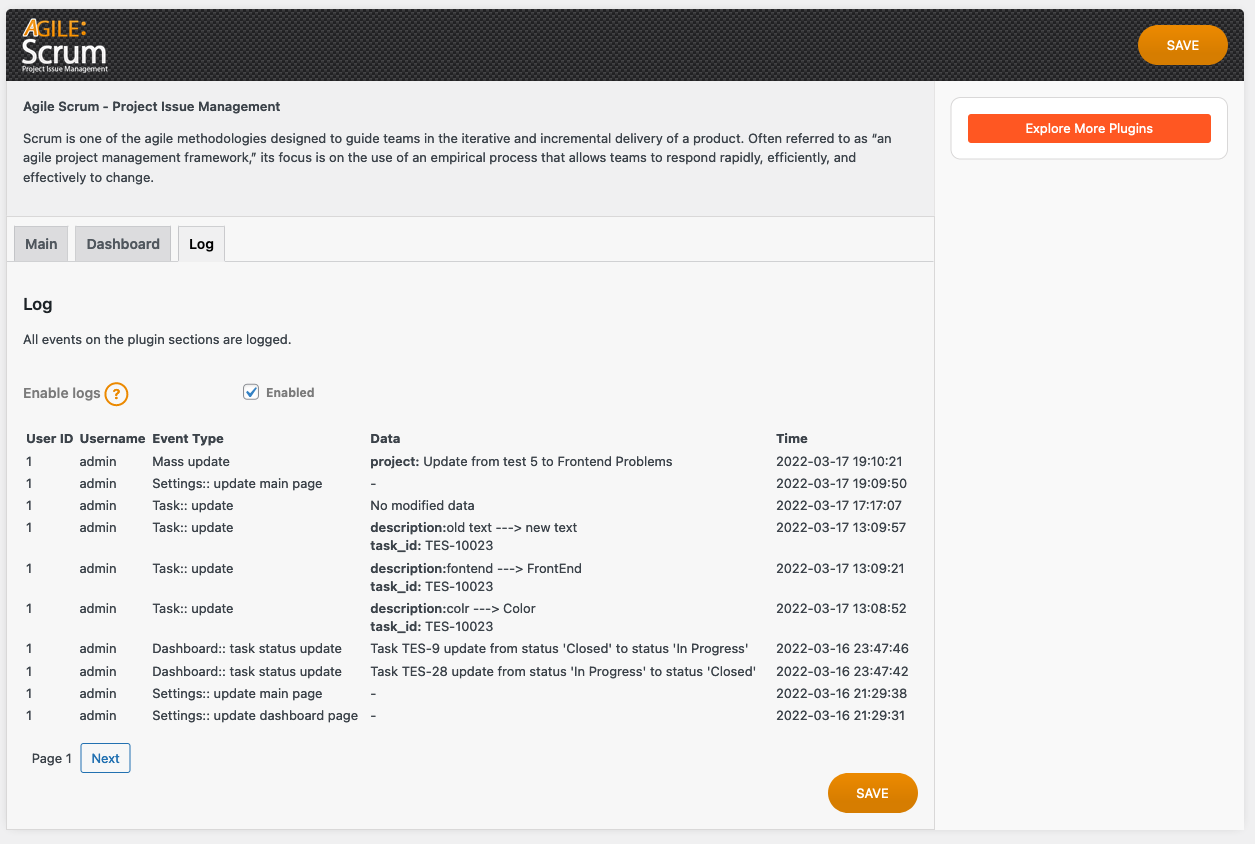Click 'Settings:: update dashboard page' event
Screen dimensions: 1255x844
(x=255, y=716)
